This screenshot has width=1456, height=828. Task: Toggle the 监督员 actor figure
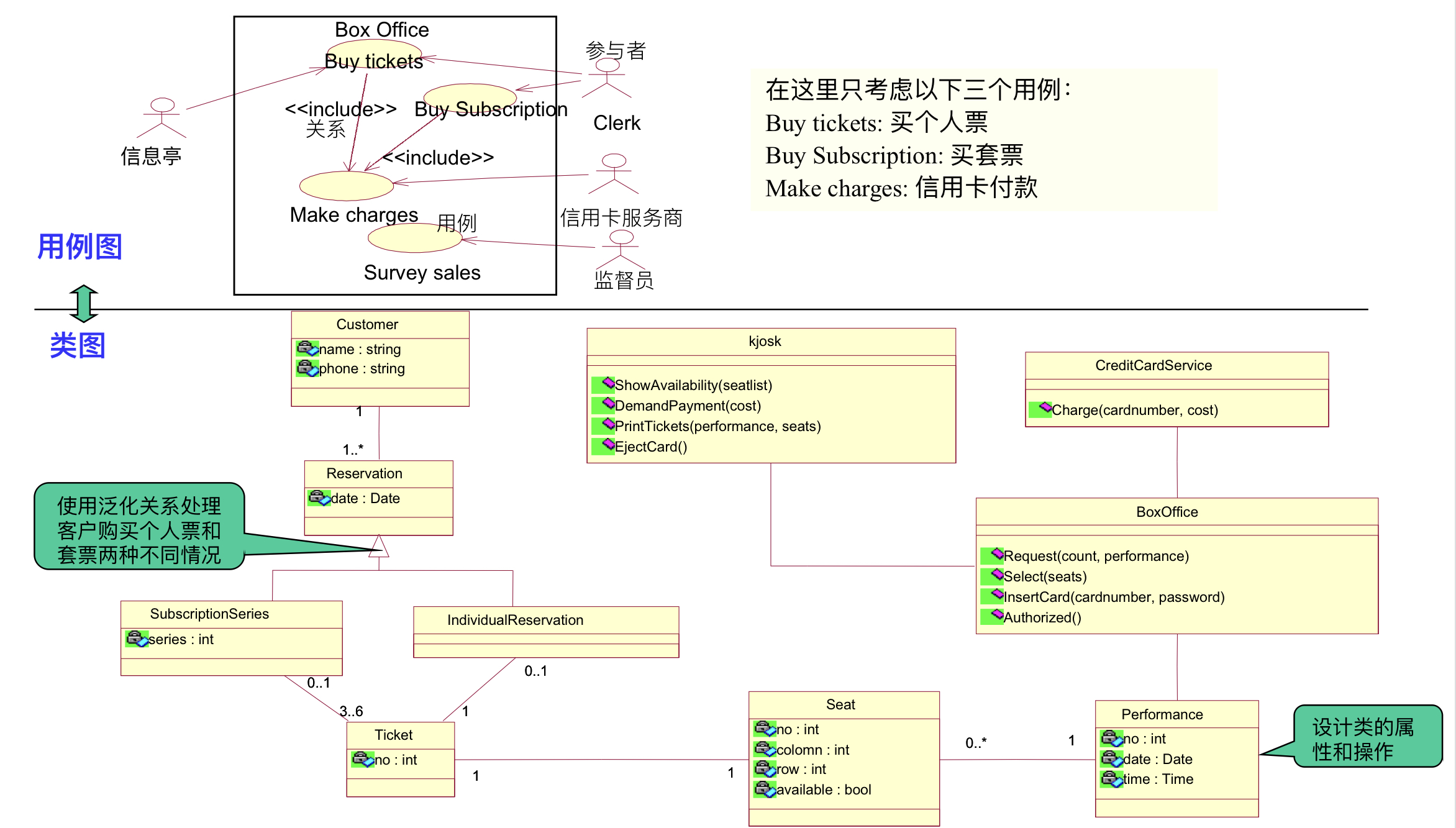[x=619, y=250]
